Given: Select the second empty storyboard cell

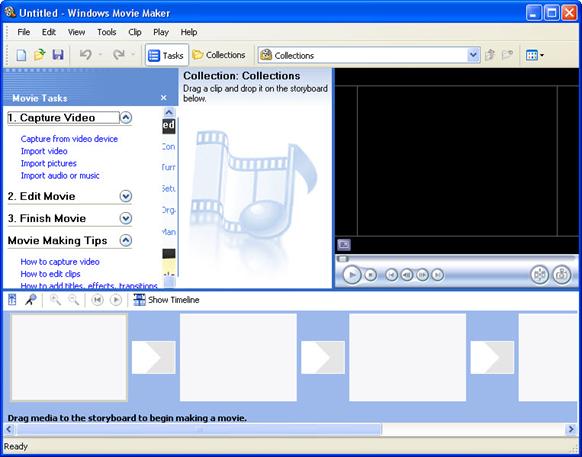Looking at the screenshot, I should [238, 358].
